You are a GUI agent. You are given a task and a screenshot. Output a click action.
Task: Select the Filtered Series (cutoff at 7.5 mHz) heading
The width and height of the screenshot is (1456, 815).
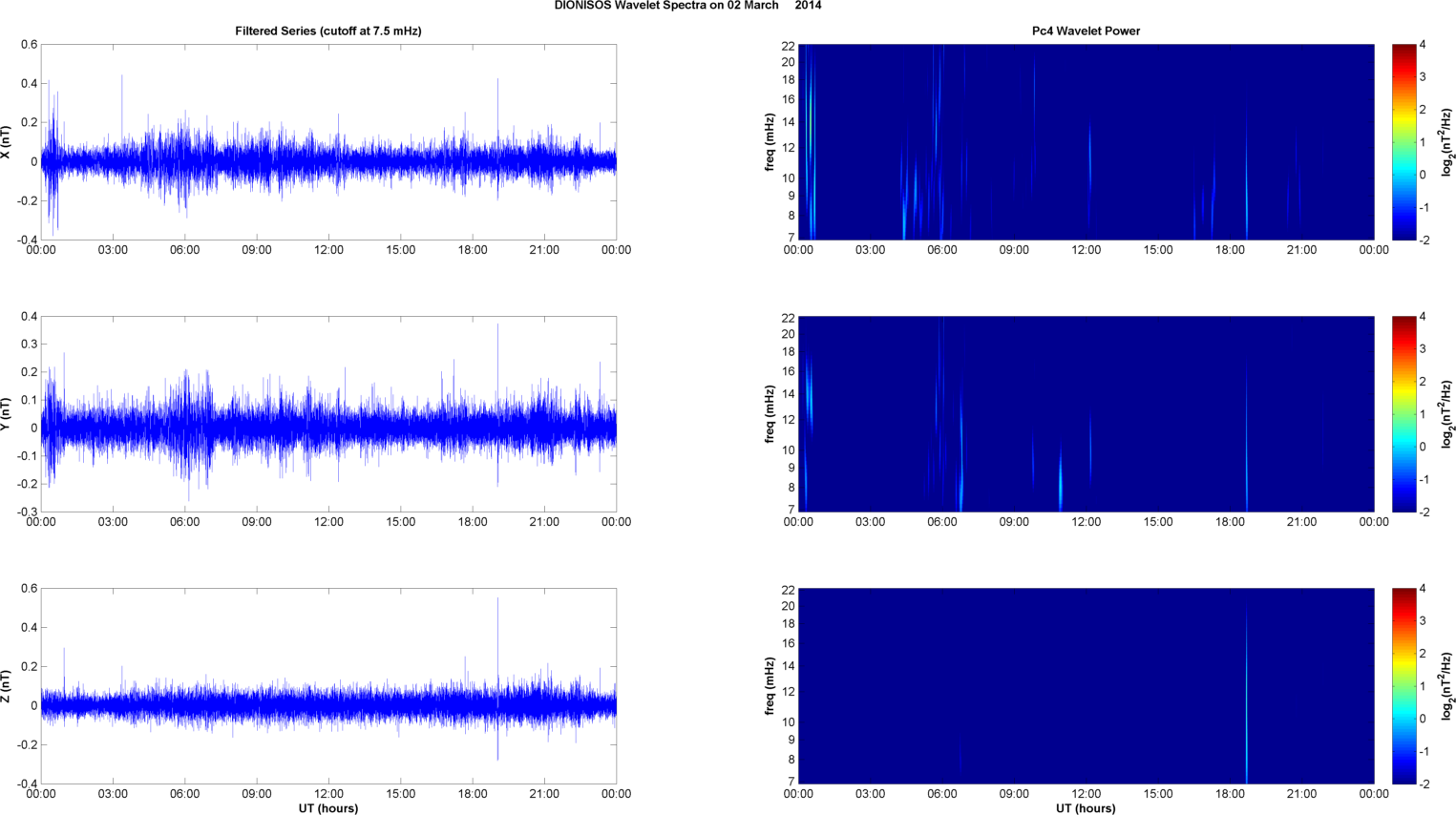coord(328,31)
